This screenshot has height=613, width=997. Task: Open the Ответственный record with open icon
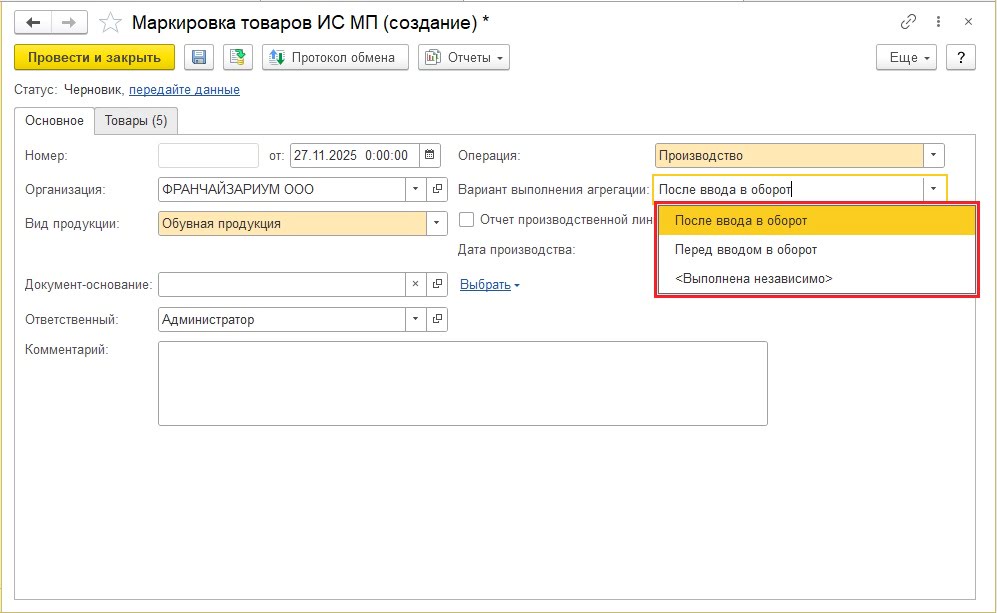(438, 320)
